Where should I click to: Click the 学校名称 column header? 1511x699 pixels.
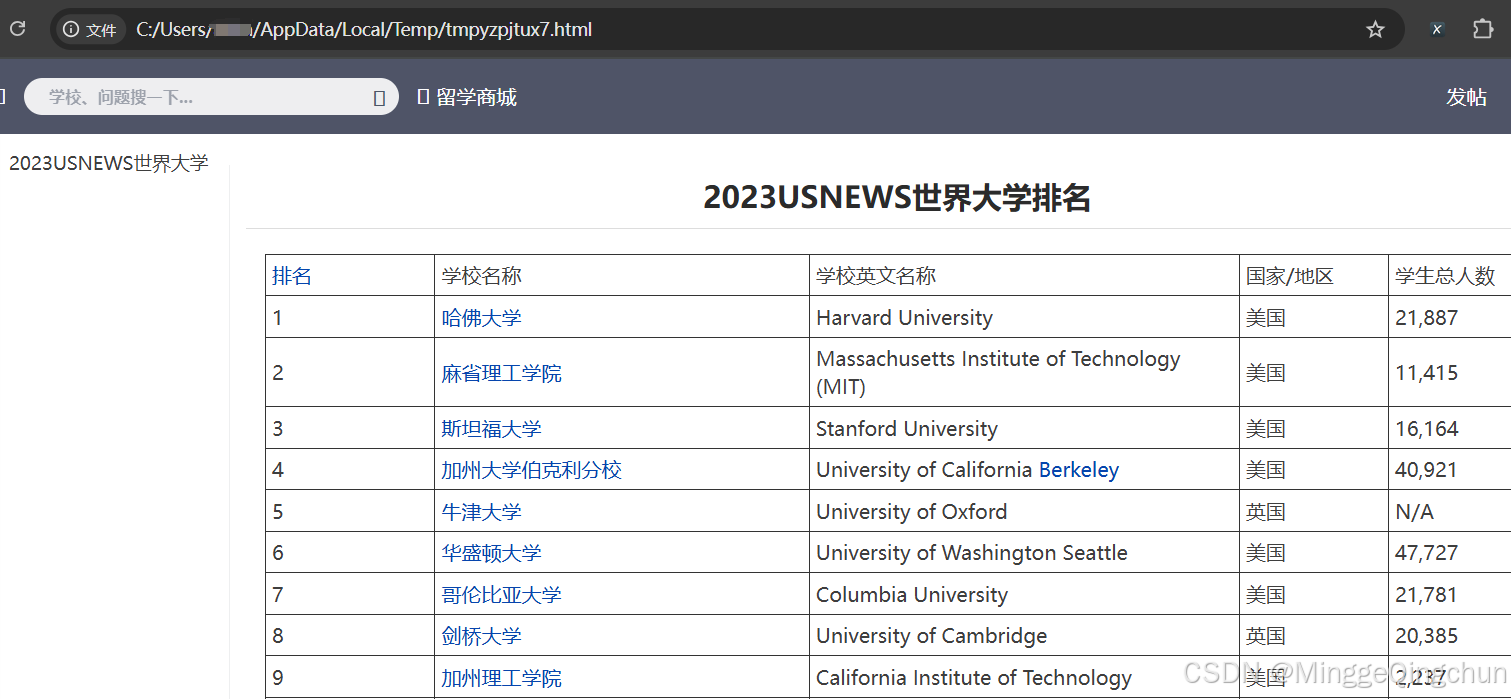[x=622, y=276]
